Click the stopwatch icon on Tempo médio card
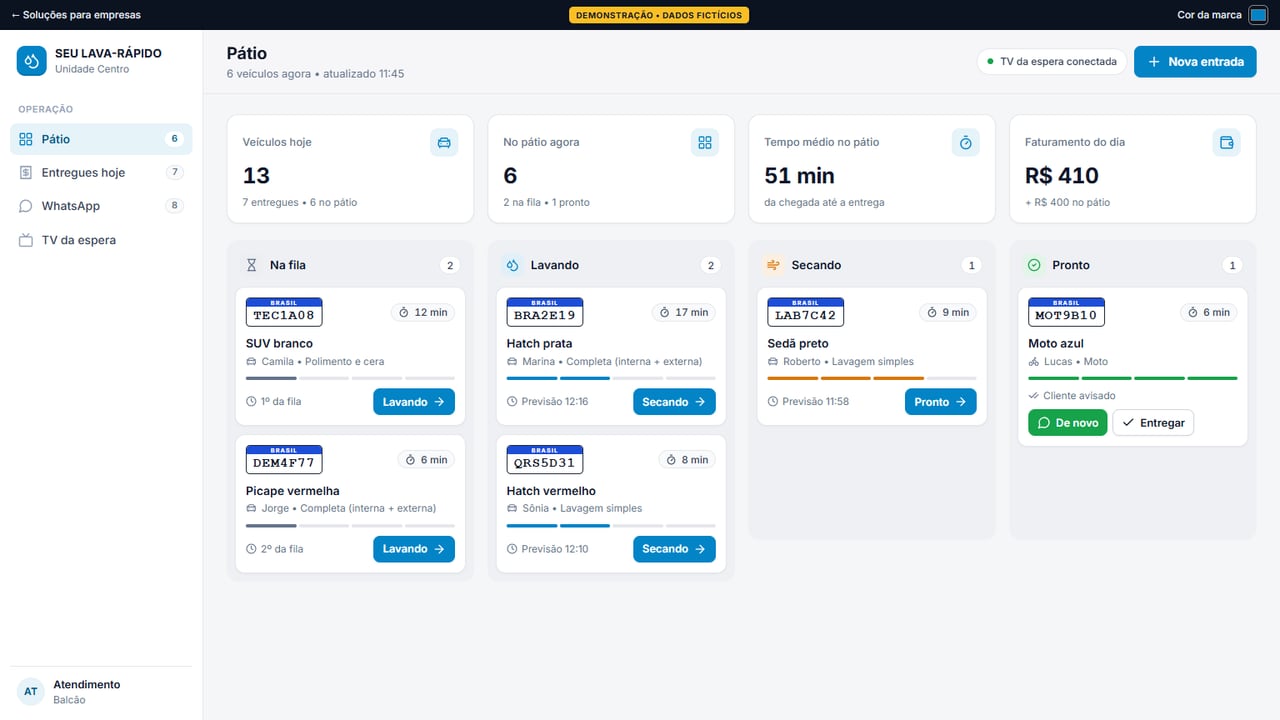Image resolution: width=1280 pixels, height=720 pixels. click(966, 143)
